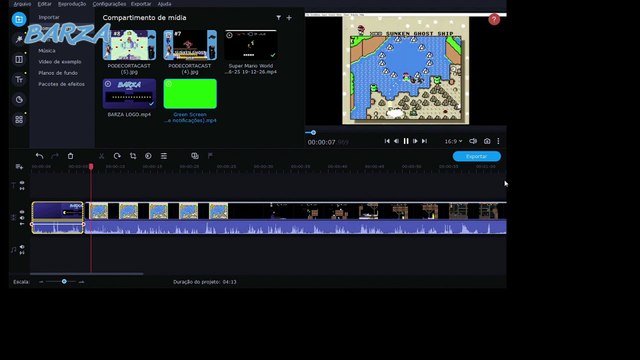Image resolution: width=640 pixels, height=360 pixels.
Task: Open the more tools grid tab
Action: tap(19, 120)
